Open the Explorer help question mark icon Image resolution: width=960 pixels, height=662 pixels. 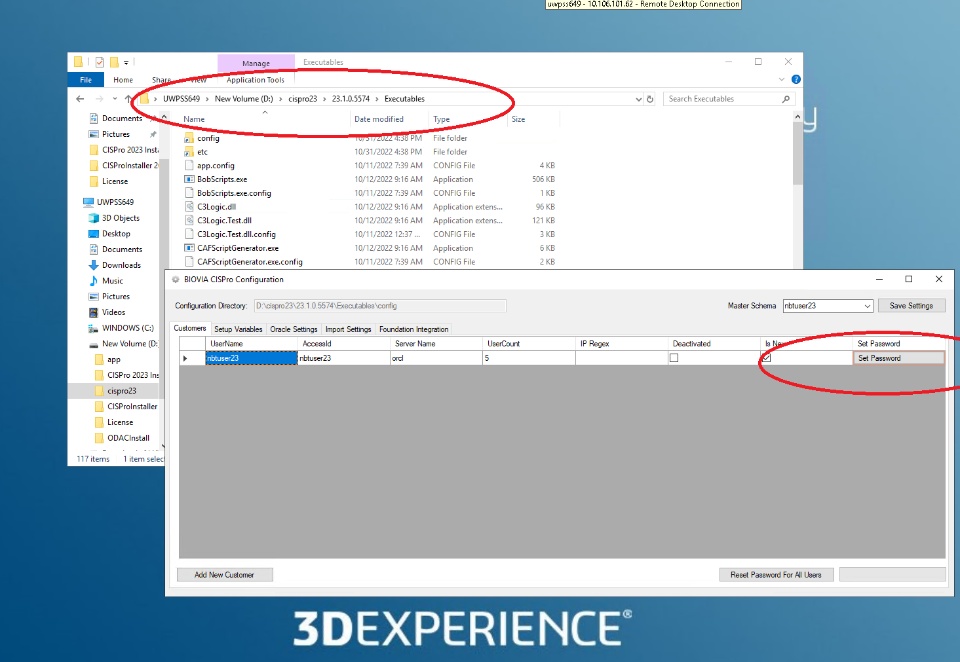point(796,80)
